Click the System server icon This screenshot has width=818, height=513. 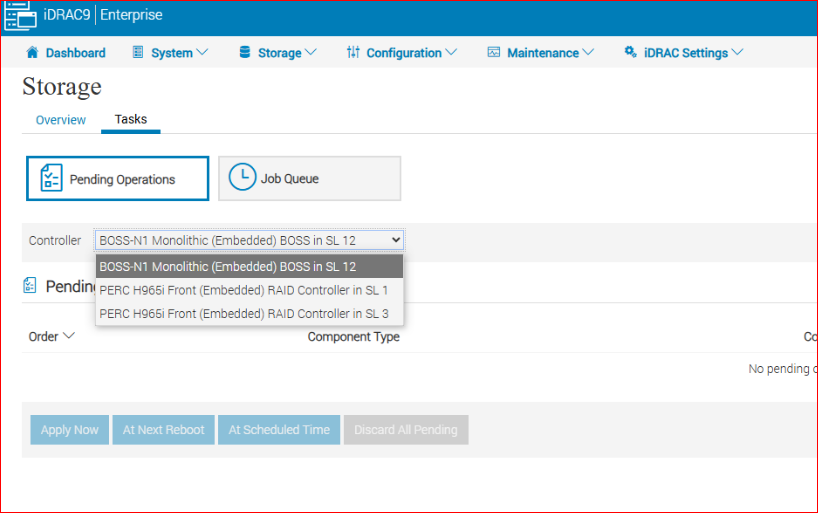[138, 53]
